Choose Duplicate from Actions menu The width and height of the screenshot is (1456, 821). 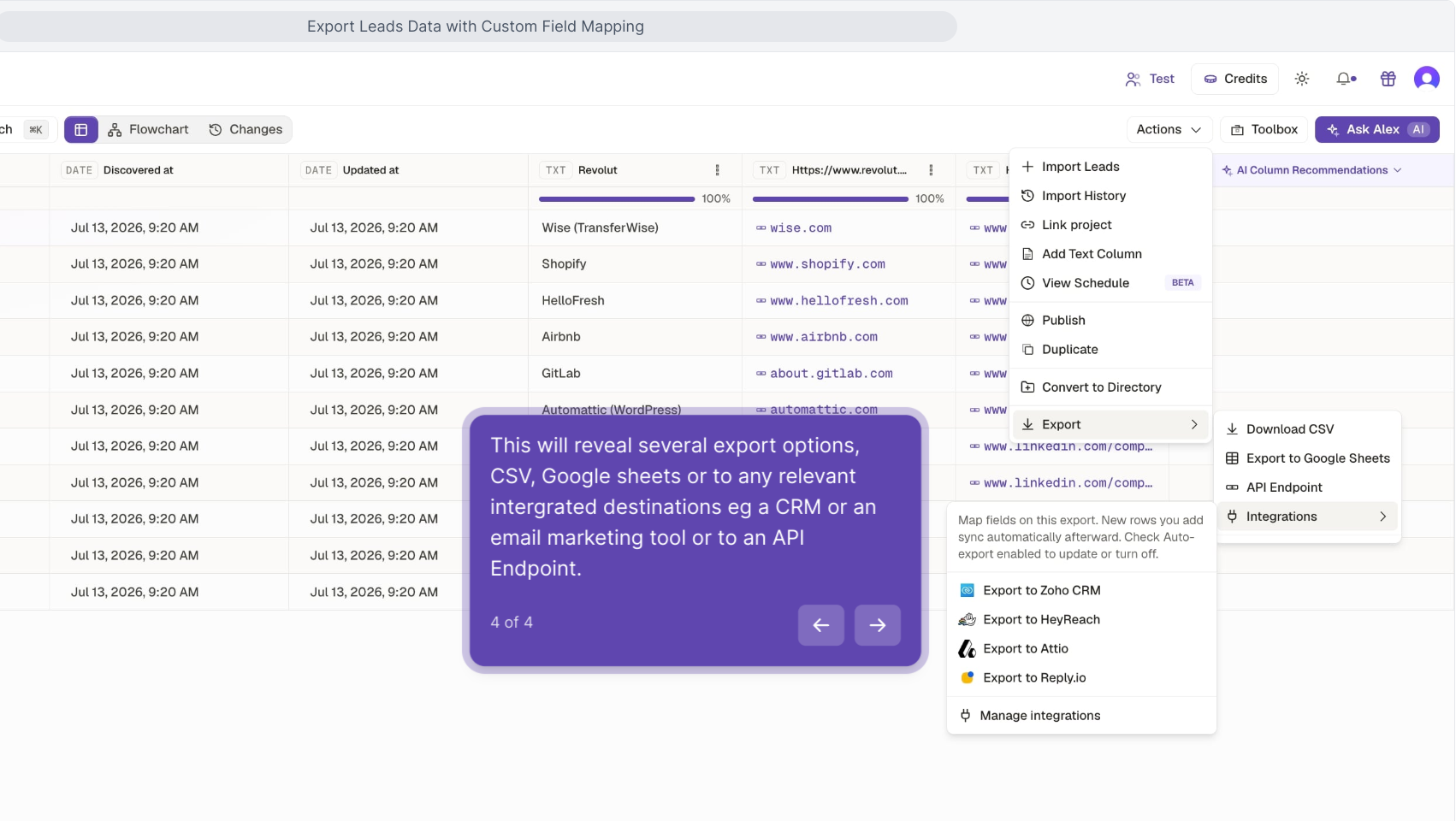pos(1111,350)
